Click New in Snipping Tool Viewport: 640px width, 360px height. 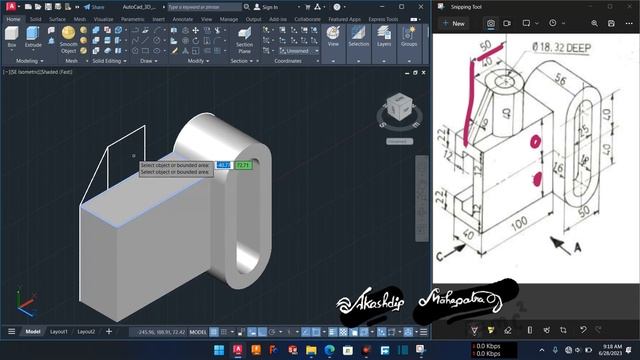454,24
